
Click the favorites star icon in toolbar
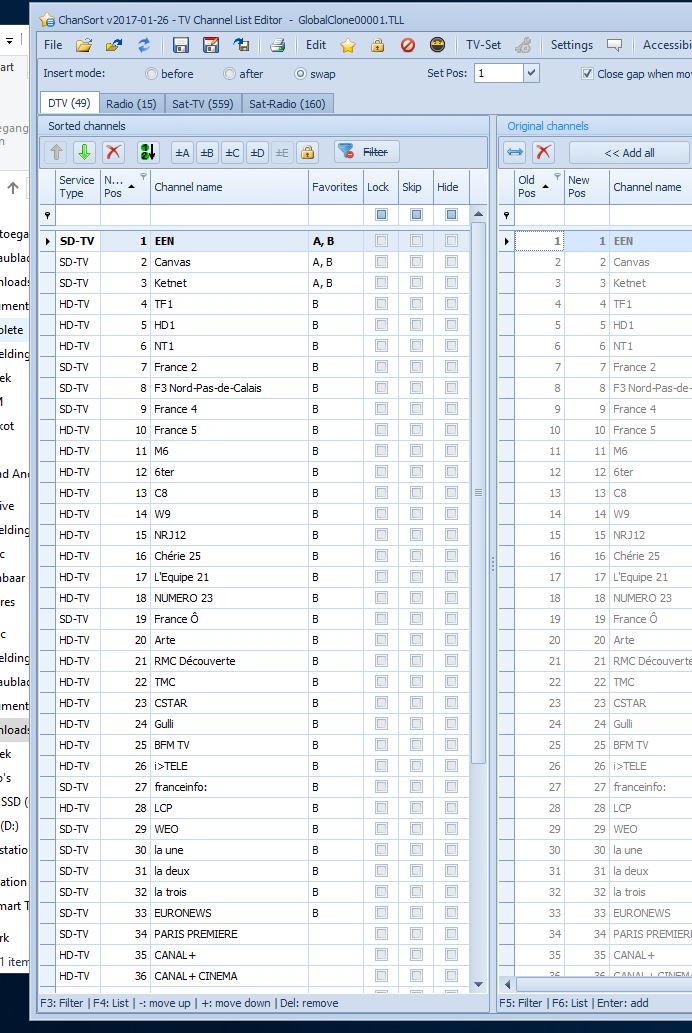point(348,45)
